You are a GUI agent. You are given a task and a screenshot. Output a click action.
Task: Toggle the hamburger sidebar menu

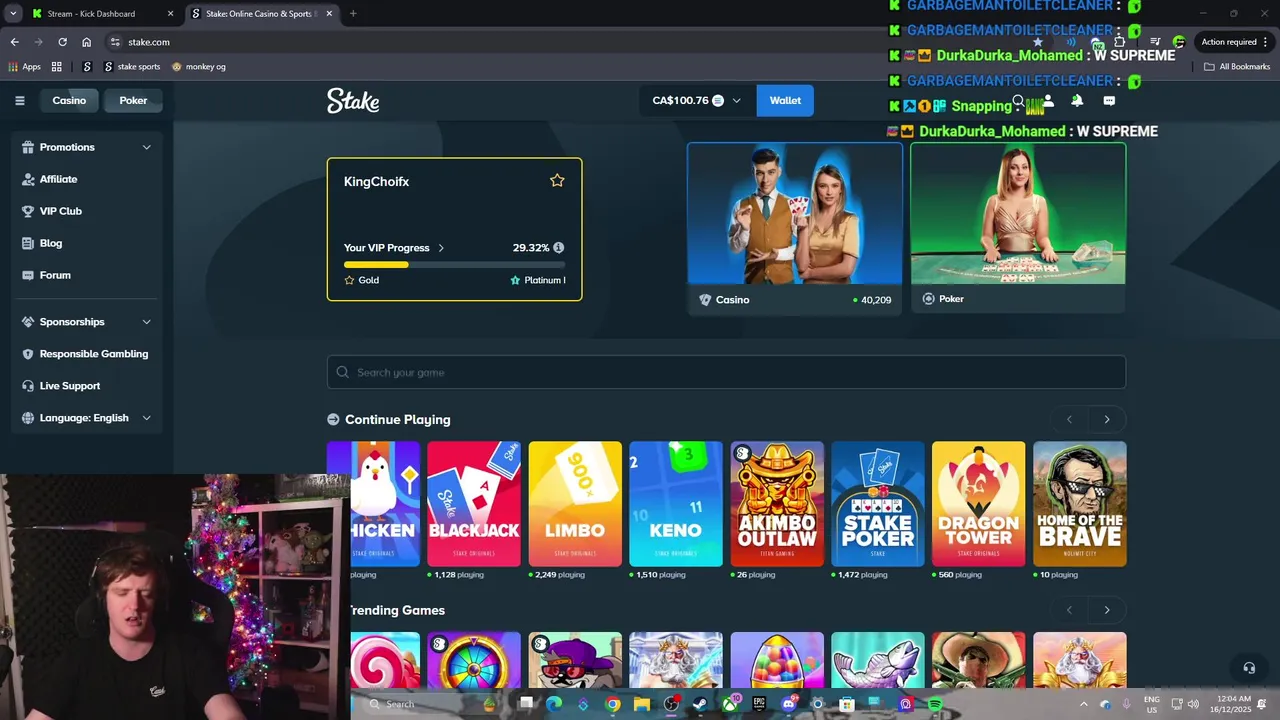(19, 100)
